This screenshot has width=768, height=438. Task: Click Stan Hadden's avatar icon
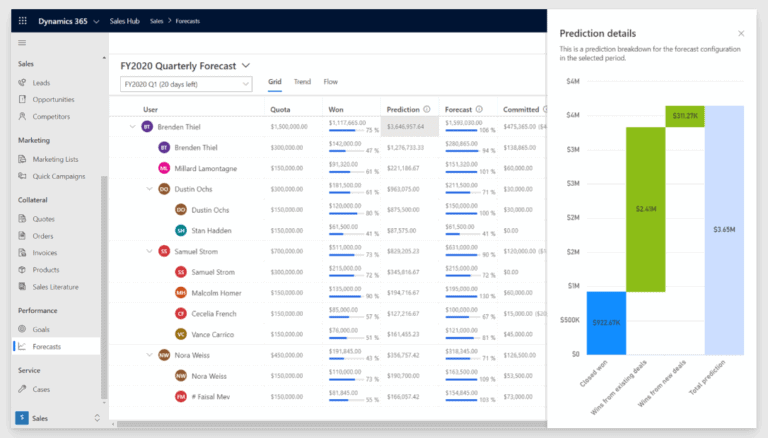click(x=181, y=230)
